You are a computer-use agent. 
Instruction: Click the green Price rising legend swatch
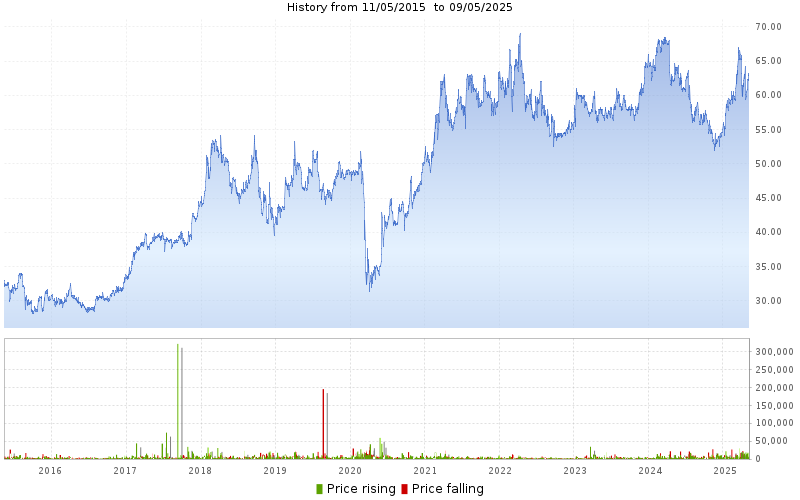tap(319, 489)
